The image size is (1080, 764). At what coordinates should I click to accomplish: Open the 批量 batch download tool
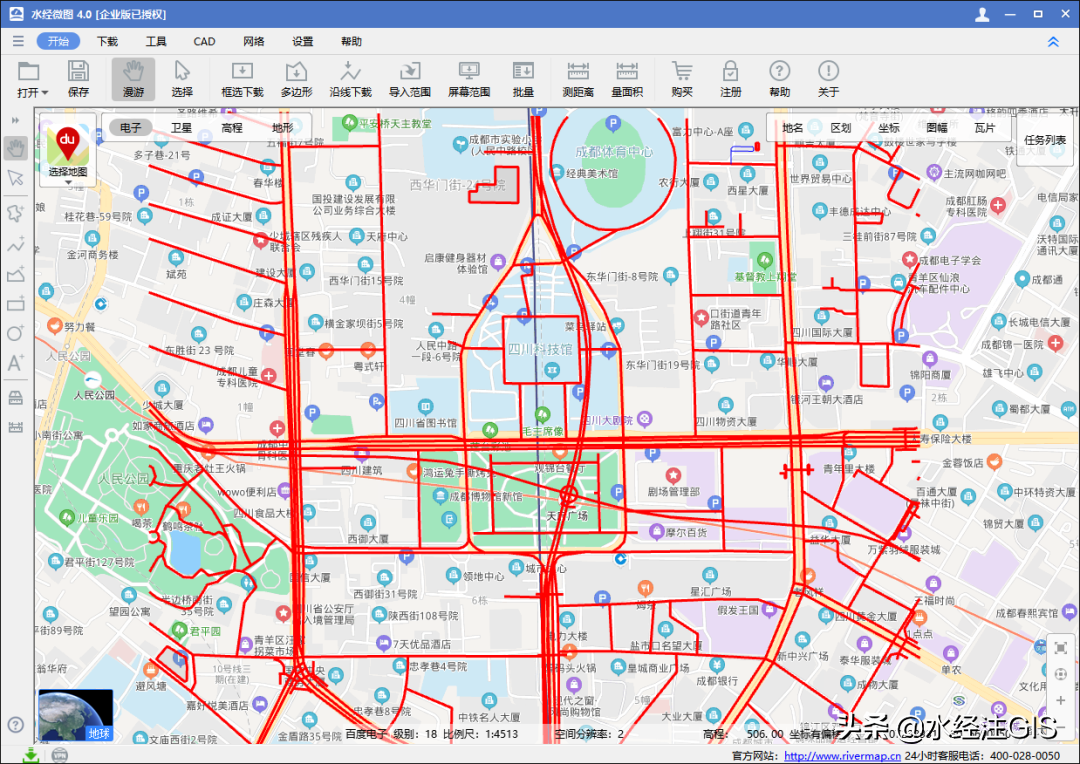pyautogui.click(x=523, y=79)
